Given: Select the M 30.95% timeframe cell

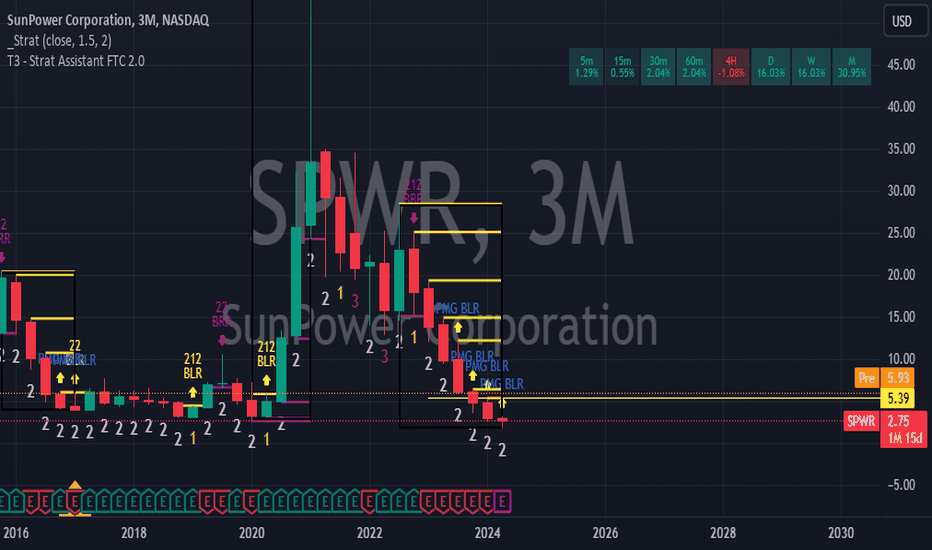Looking at the screenshot, I should 852,67.
